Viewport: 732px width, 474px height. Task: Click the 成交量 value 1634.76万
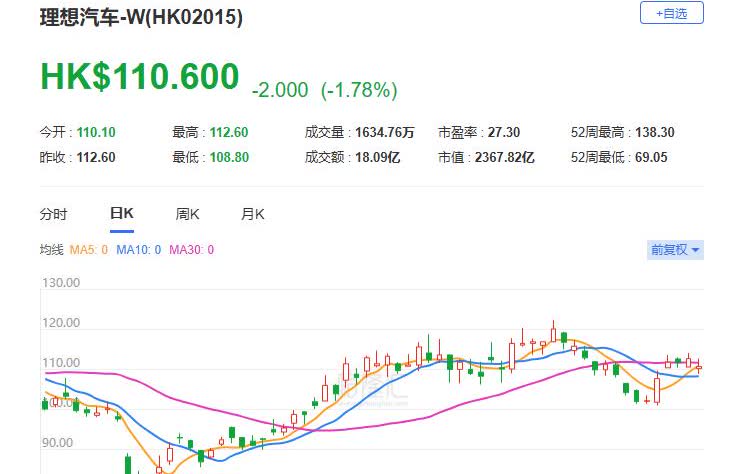(385, 133)
